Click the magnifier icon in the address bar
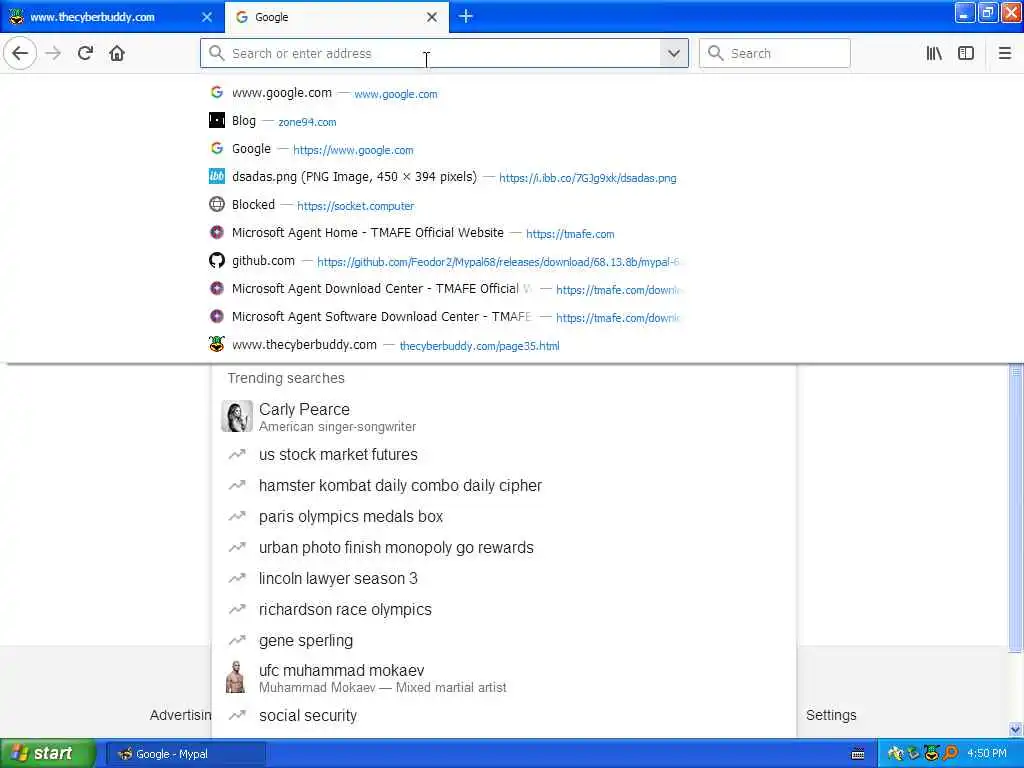This screenshot has width=1024, height=768. click(216, 53)
